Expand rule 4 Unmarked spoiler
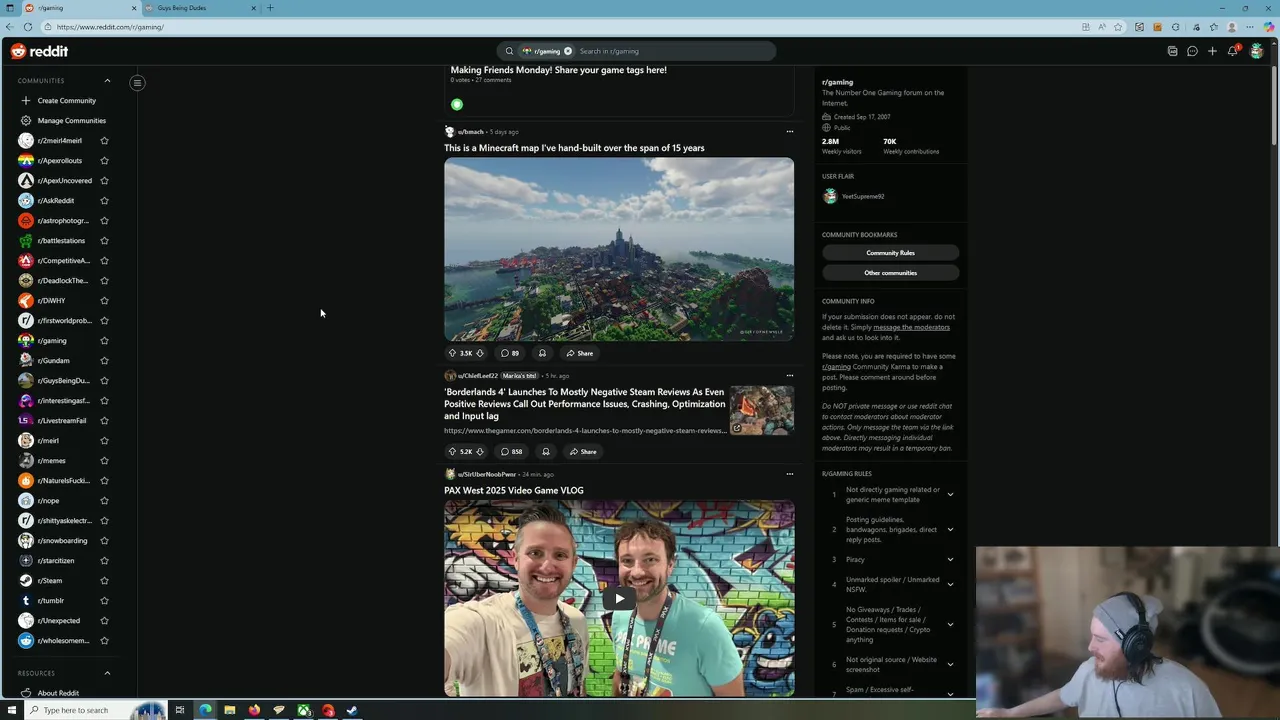The height and width of the screenshot is (720, 1280). pyautogui.click(x=950, y=584)
